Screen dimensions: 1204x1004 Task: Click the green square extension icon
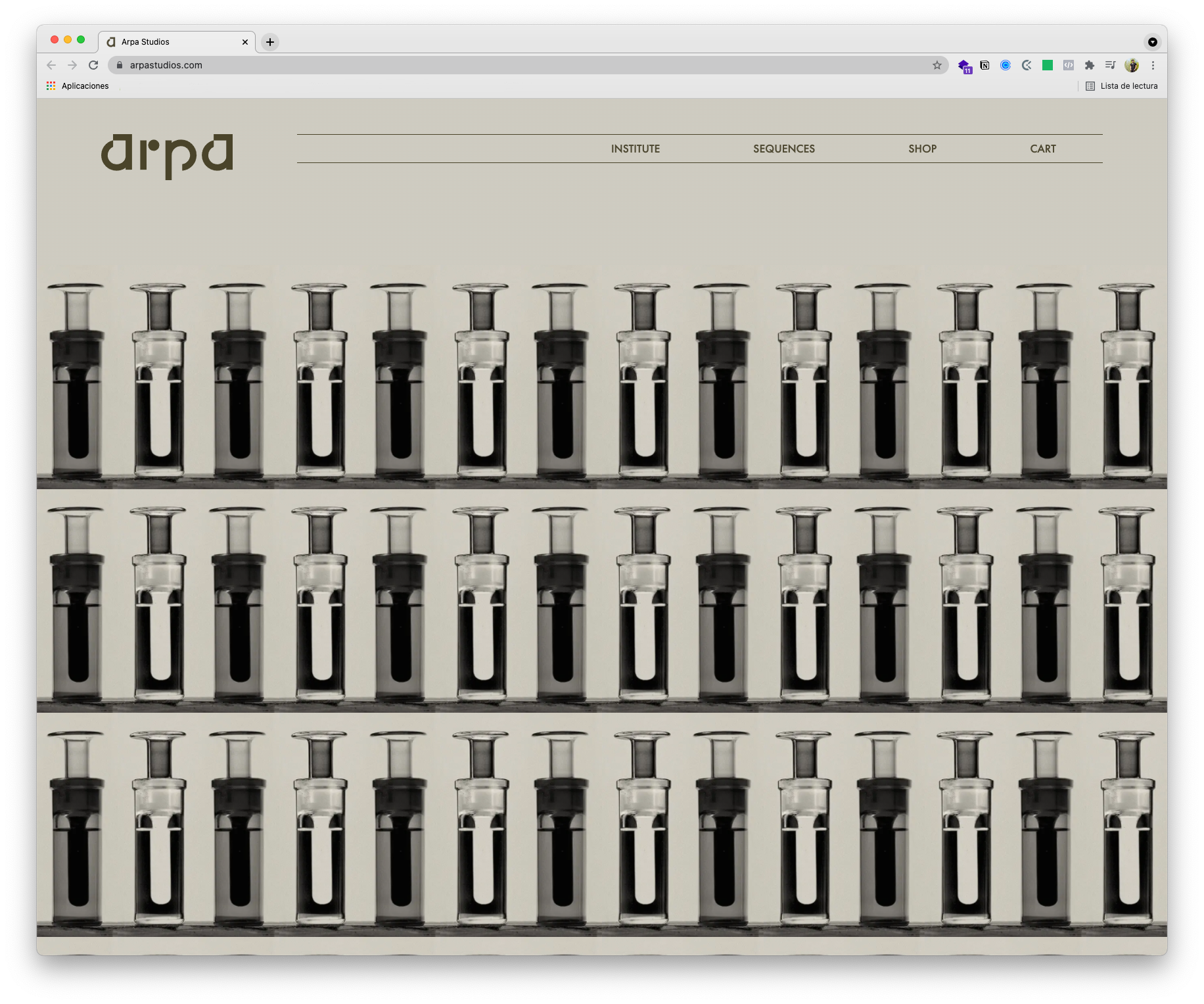[x=1048, y=65]
